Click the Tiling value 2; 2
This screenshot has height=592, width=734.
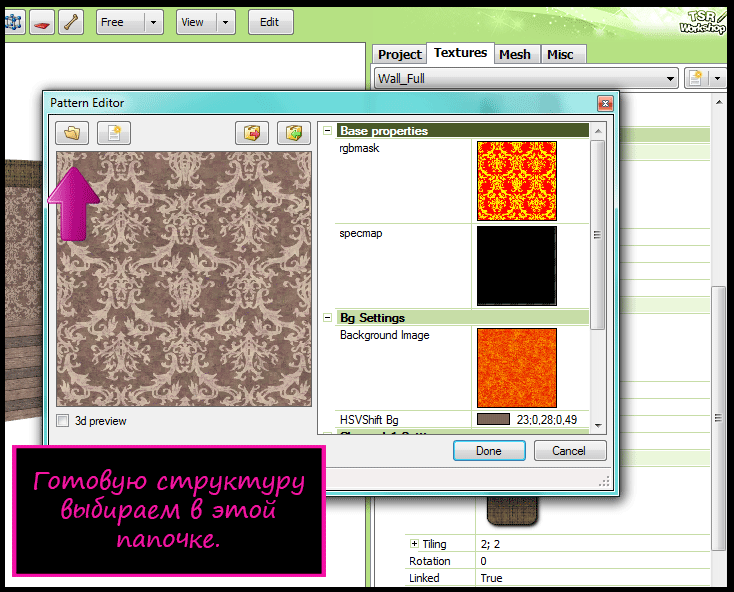click(x=490, y=544)
